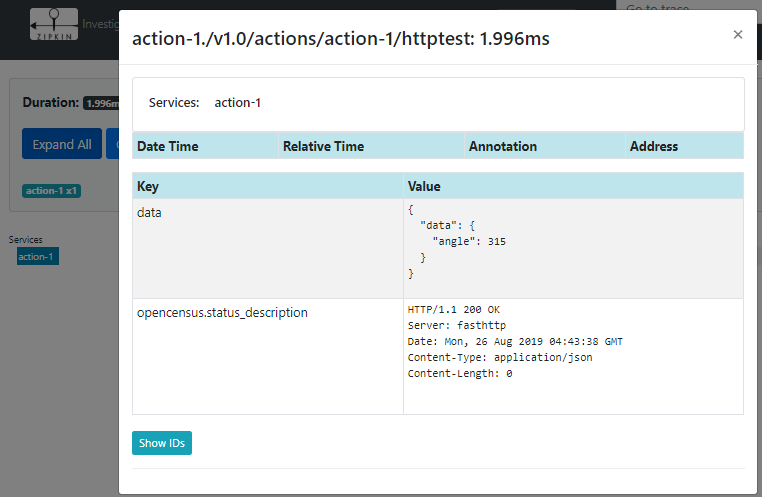Image resolution: width=762 pixels, height=497 pixels.
Task: Click the Expand All button
Action: point(61,144)
